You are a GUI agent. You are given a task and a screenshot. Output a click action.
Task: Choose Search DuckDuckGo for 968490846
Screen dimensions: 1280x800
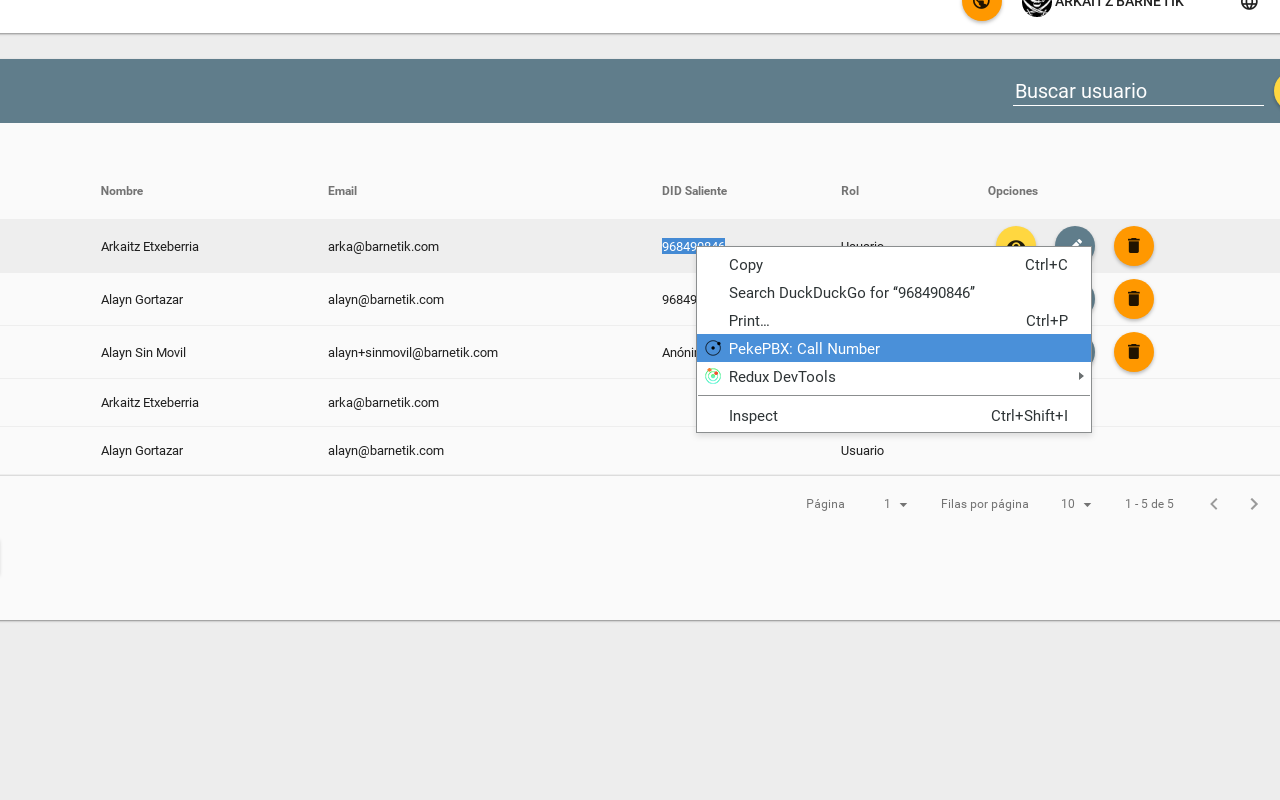tap(852, 293)
